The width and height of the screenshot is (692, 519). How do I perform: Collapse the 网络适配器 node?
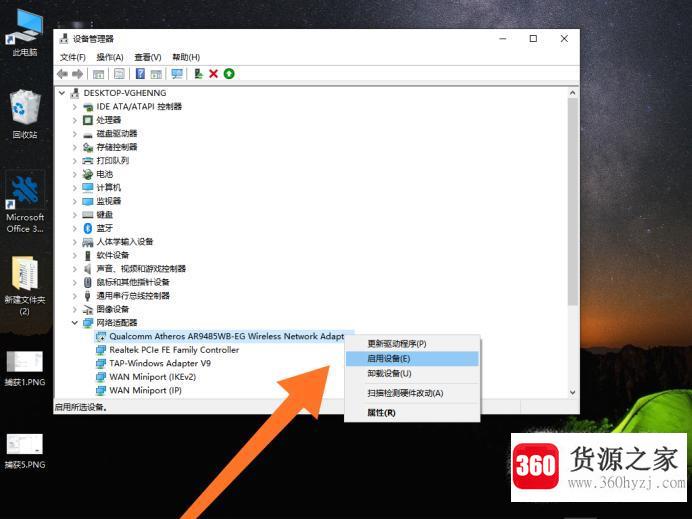click(75, 323)
